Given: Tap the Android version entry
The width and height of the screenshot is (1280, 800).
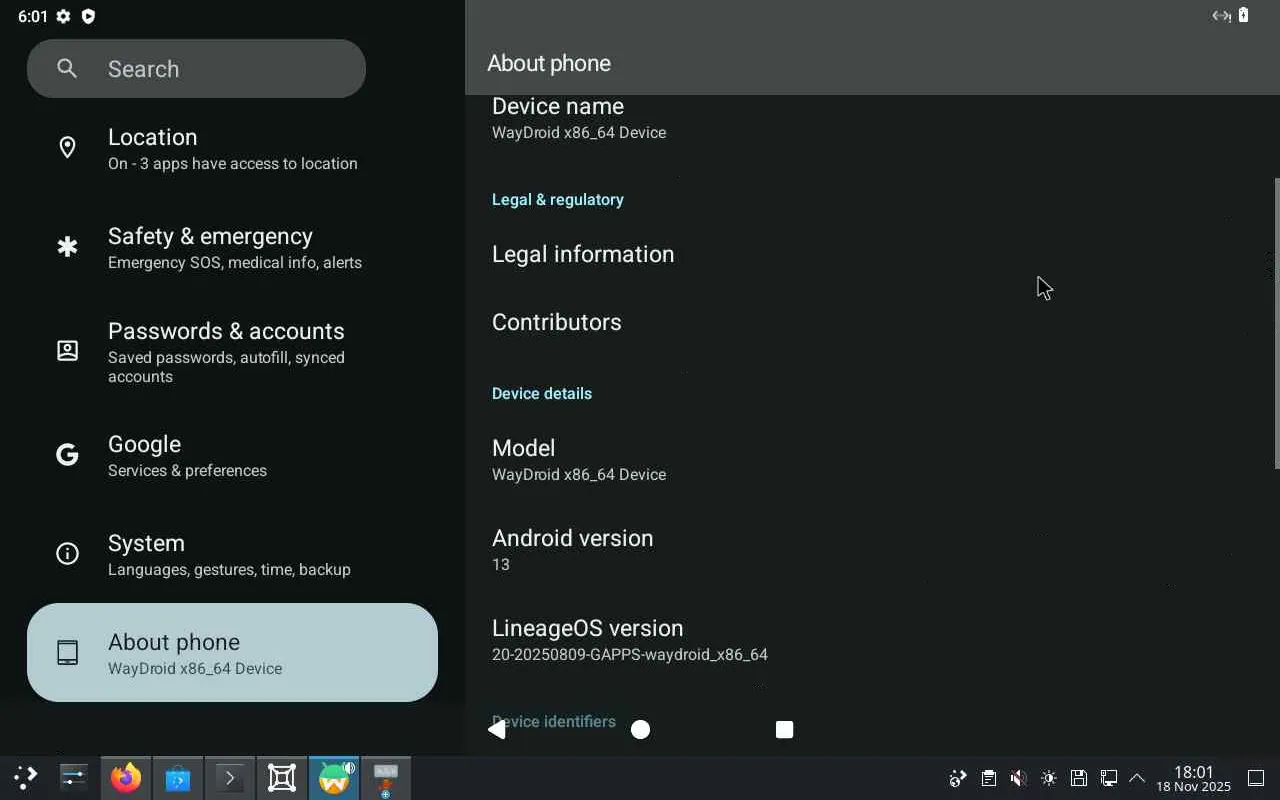Looking at the screenshot, I should (870, 550).
